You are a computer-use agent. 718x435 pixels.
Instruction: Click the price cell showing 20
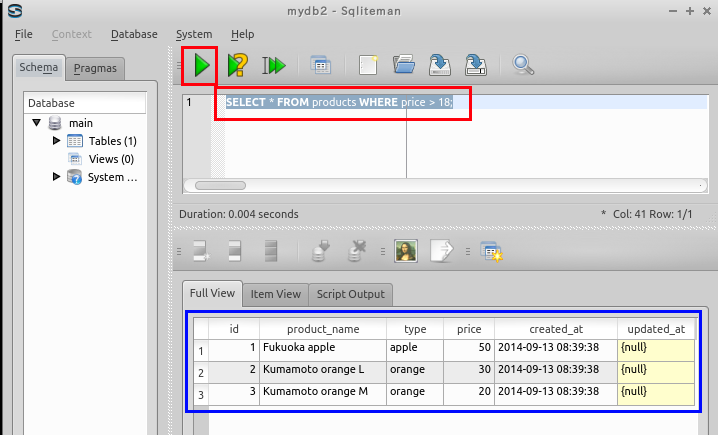click(469, 394)
